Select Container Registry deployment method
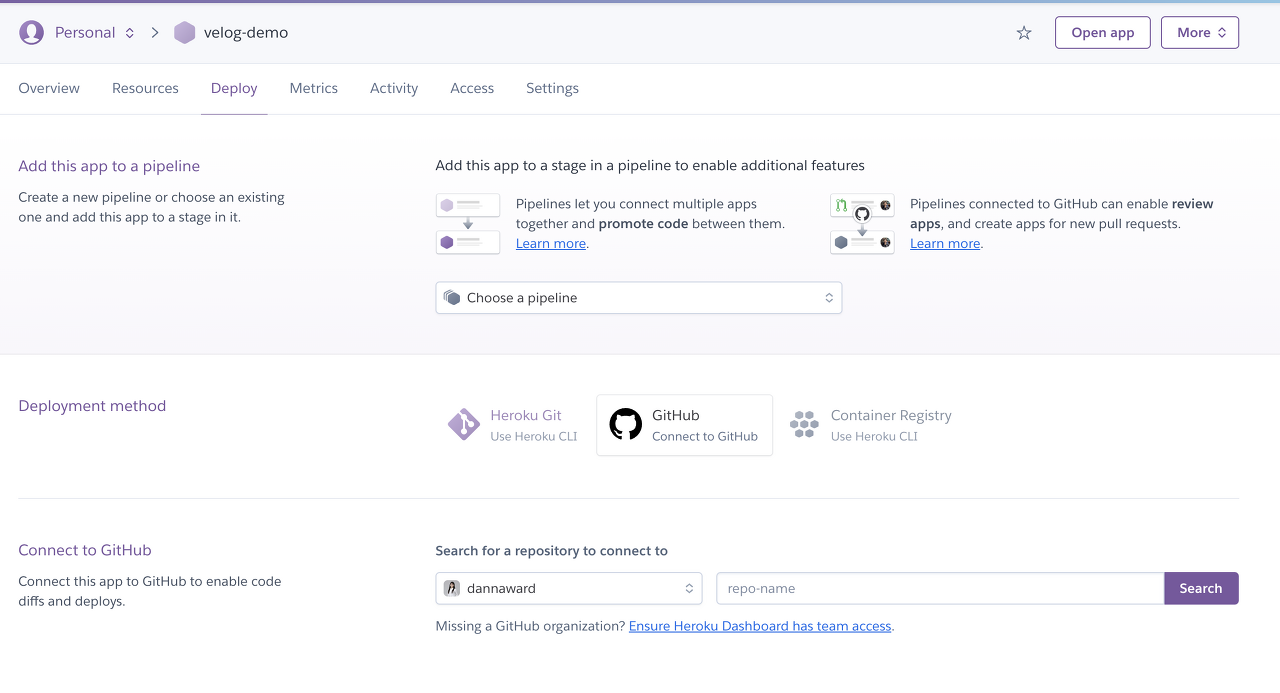The image size is (1280, 693). 870,425
